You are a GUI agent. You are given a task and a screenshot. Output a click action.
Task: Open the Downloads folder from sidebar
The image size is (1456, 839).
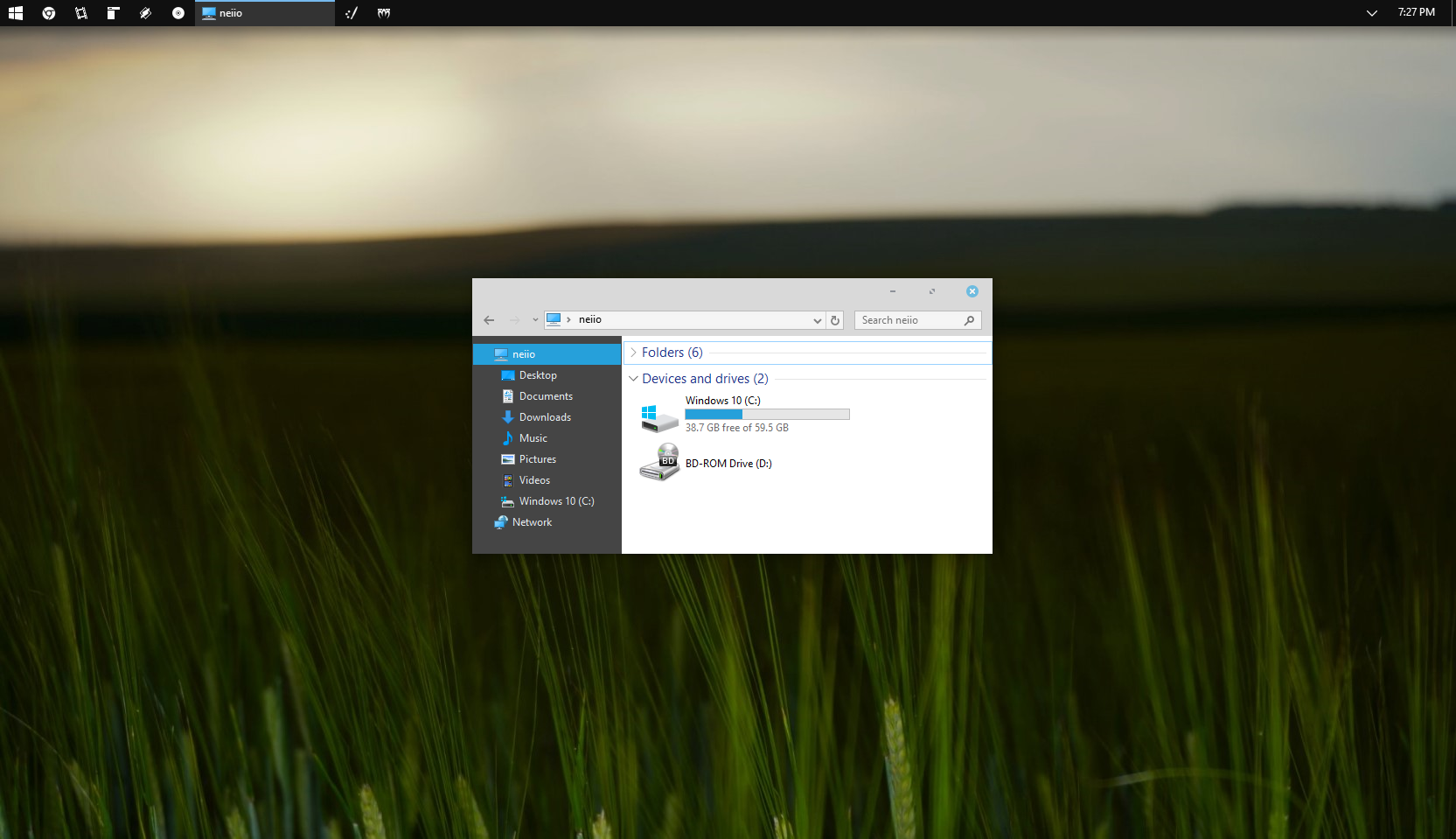(544, 416)
